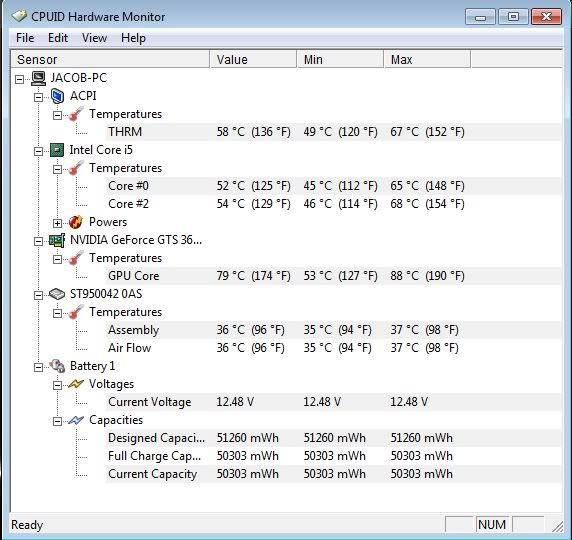Select the Air Flow row
Viewport: 572px width, 540px height.
click(334, 348)
